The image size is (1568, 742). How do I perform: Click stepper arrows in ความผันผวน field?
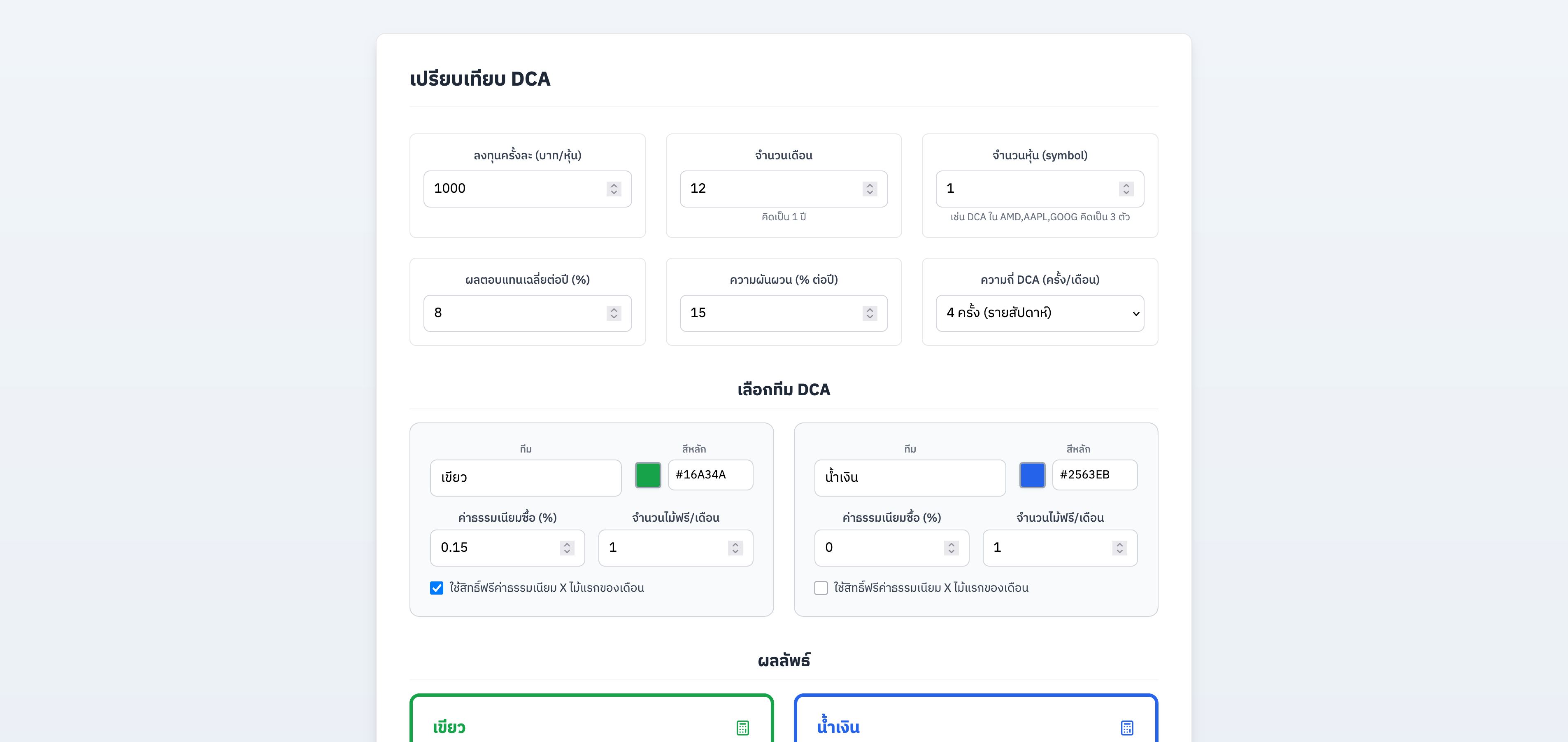[870, 313]
